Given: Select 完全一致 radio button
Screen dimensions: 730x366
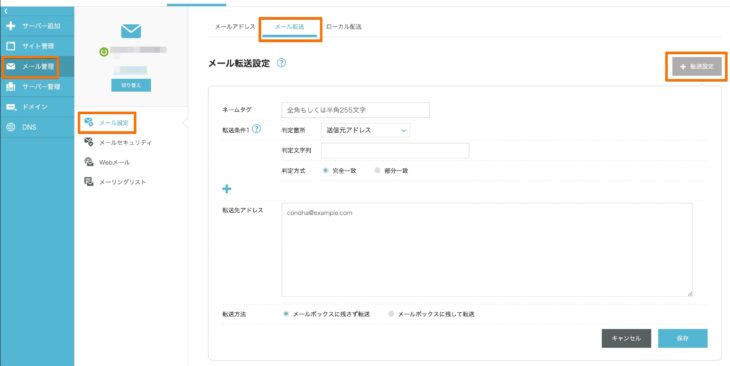Looking at the screenshot, I should [326, 171].
